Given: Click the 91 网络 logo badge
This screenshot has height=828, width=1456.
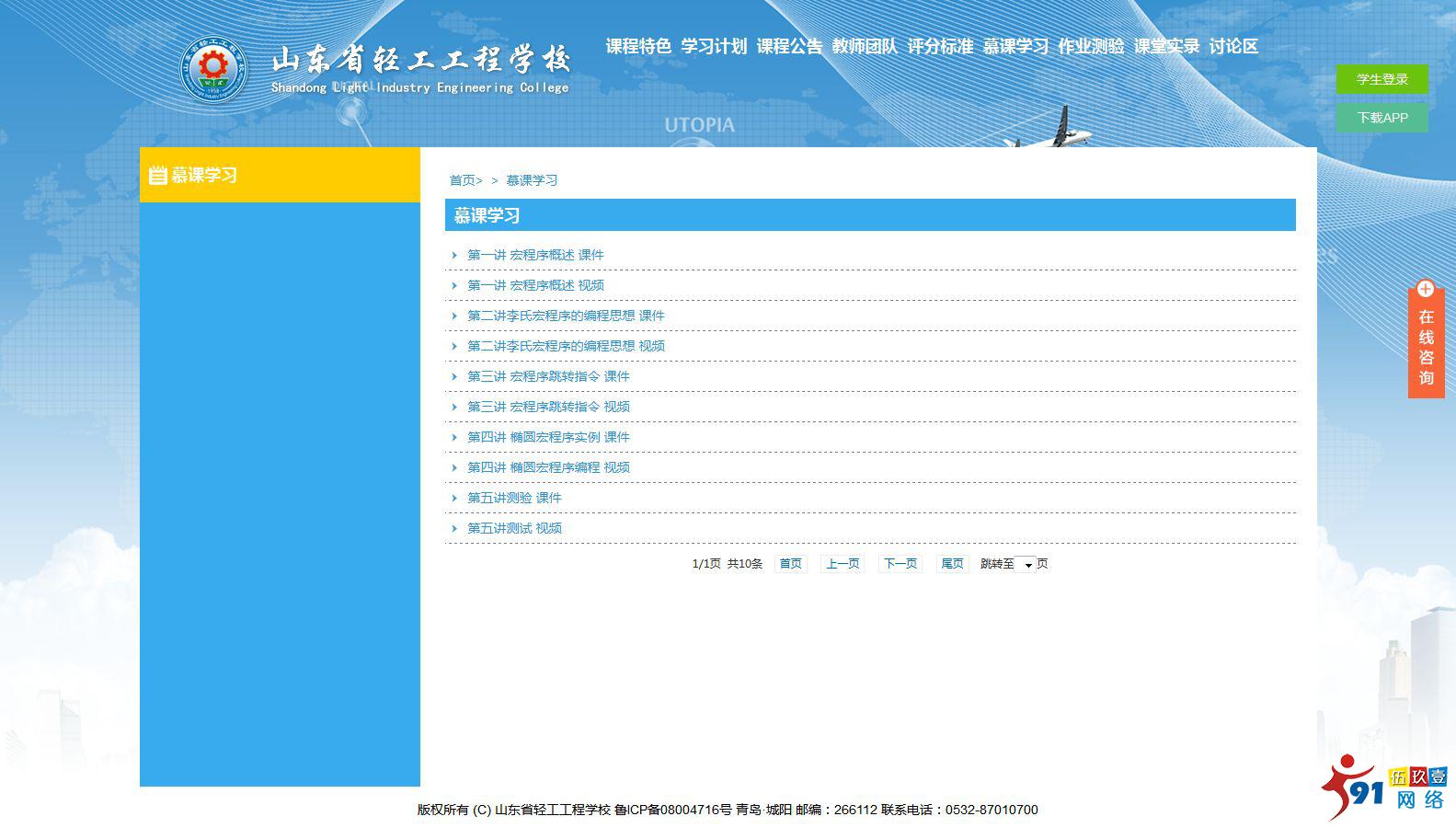Looking at the screenshot, I should 1384,787.
